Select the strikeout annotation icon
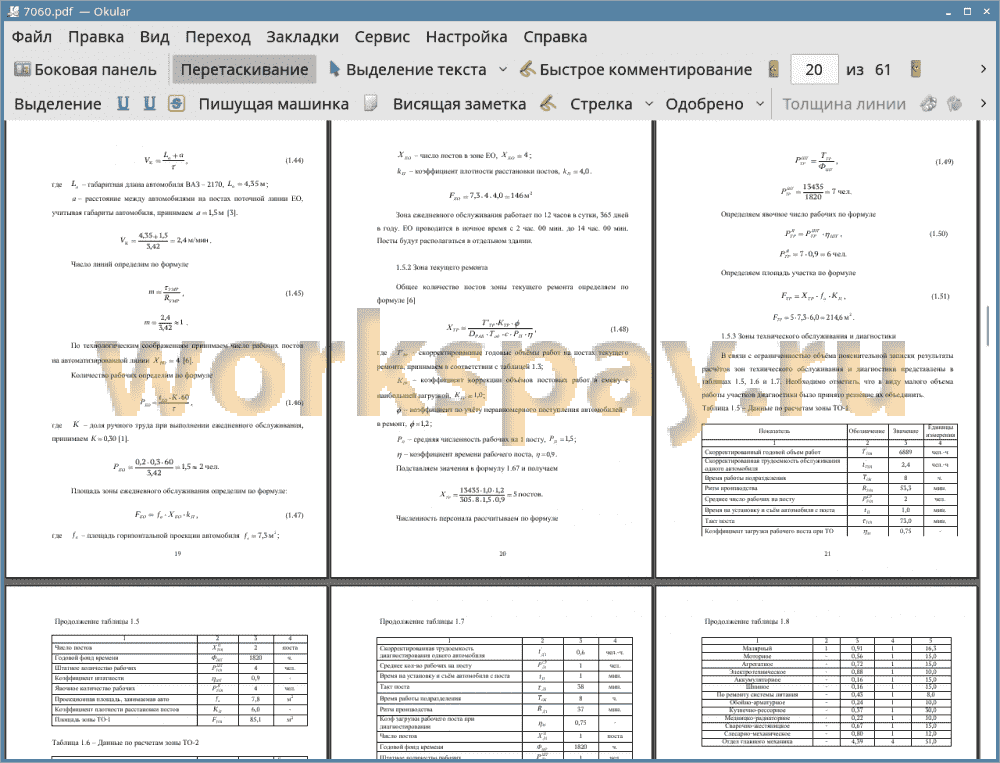Screen dimensions: 1000x763 pyautogui.click(x=177, y=104)
